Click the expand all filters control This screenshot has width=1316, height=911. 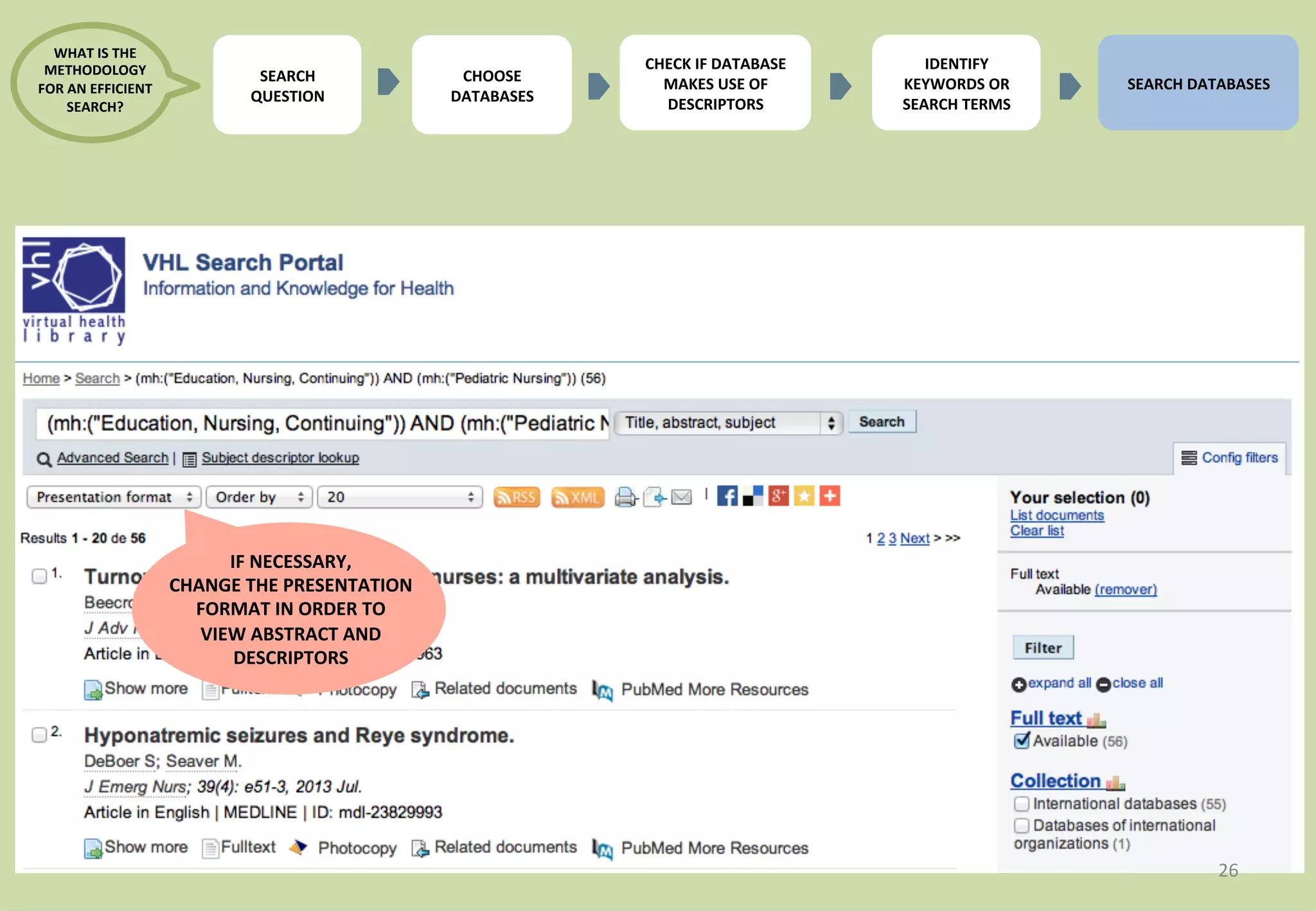[1051, 684]
